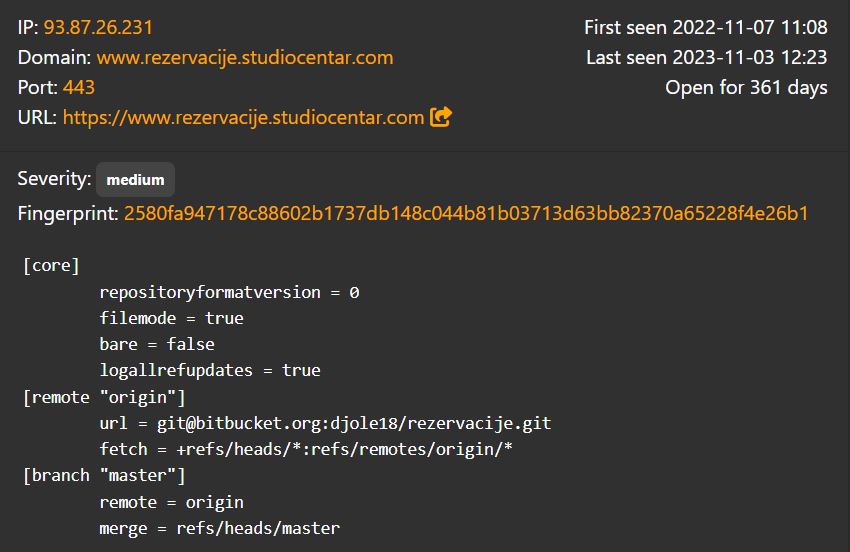Screen dimensions: 850x552
Task: Follow the https://www.rezervacije.studiocentar.com URL link
Action: click(x=243, y=117)
